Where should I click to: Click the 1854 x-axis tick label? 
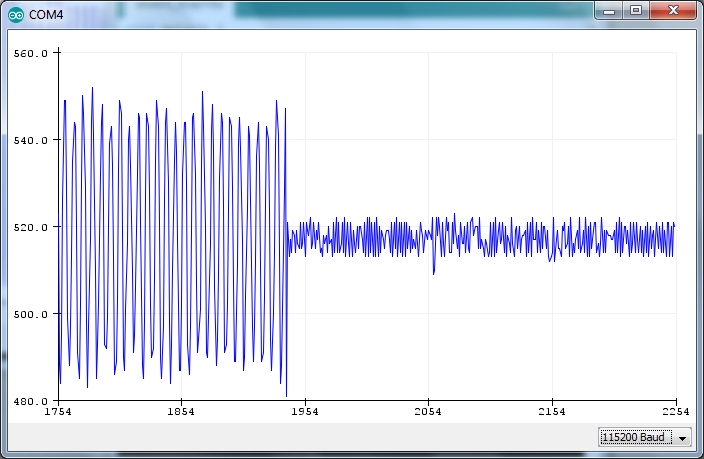pos(181,412)
